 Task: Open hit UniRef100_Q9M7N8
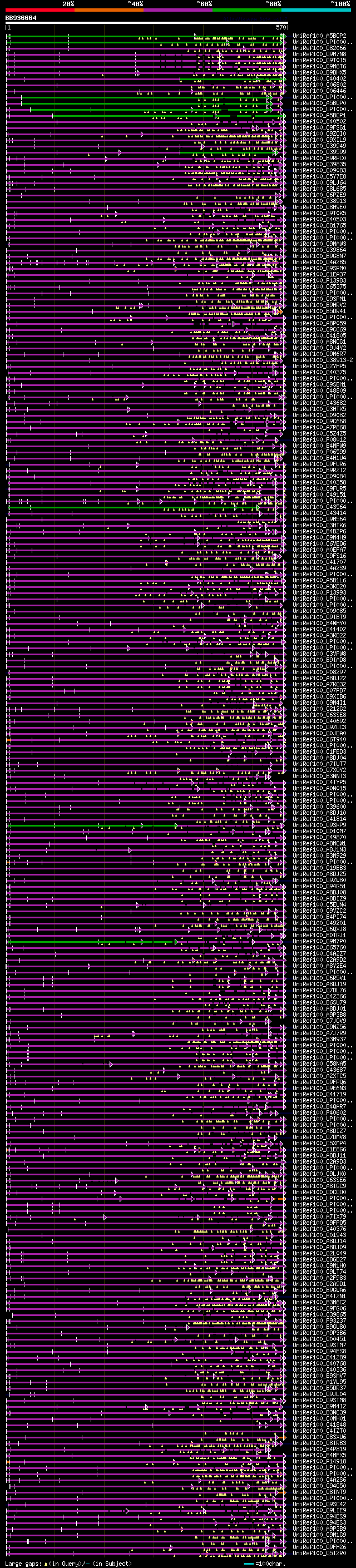click(319, 54)
